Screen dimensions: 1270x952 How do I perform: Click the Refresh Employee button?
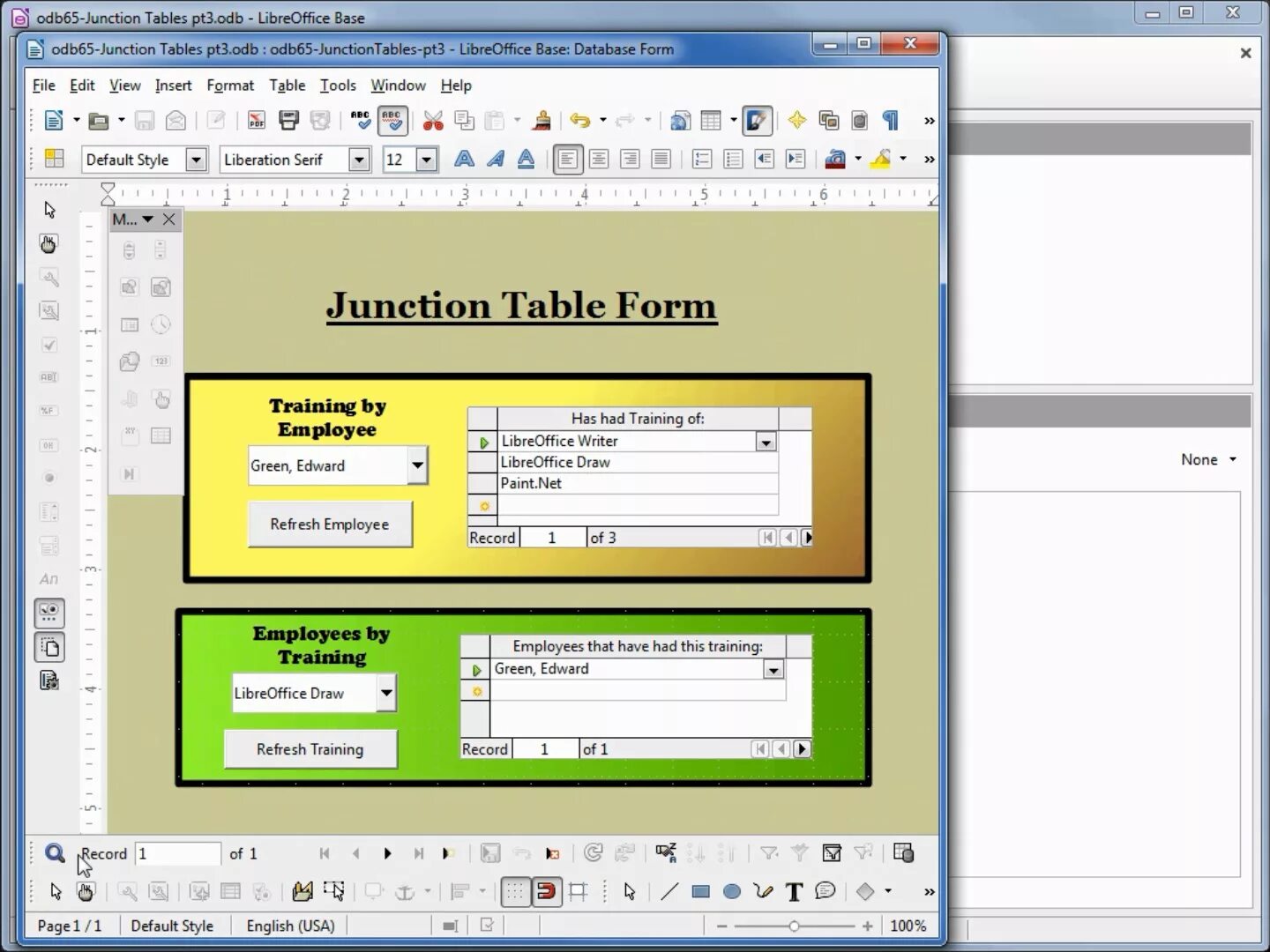pos(330,524)
